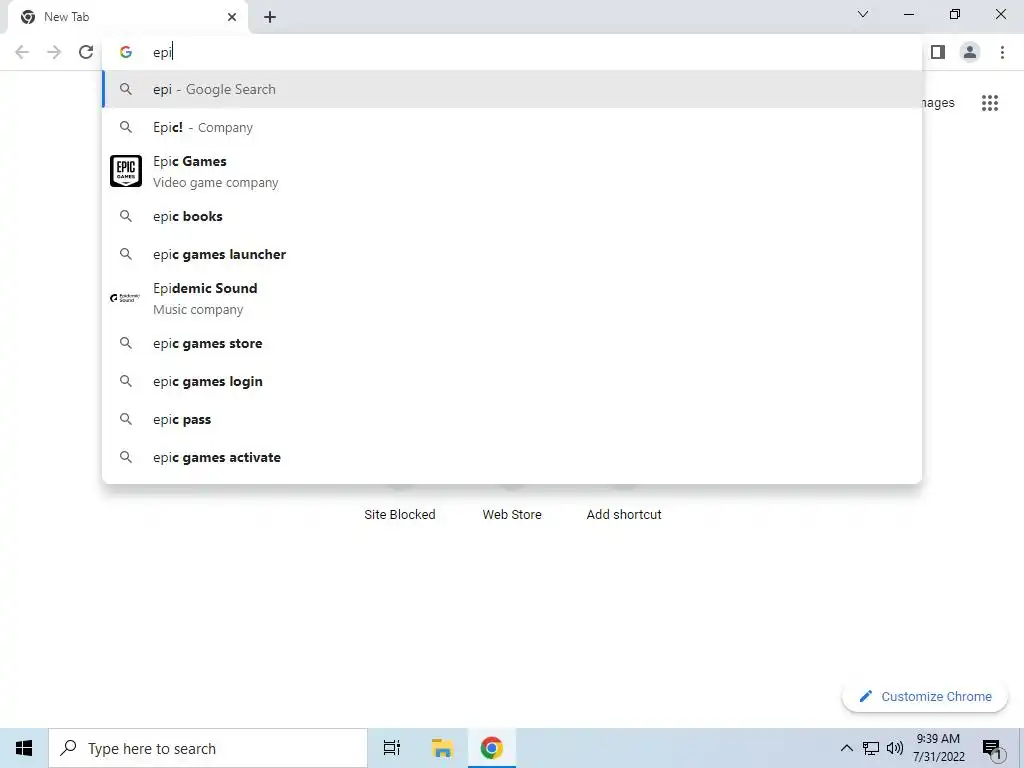The height and width of the screenshot is (768, 1024).
Task: Click the search icon beside 'epic books'
Action: coord(125,216)
